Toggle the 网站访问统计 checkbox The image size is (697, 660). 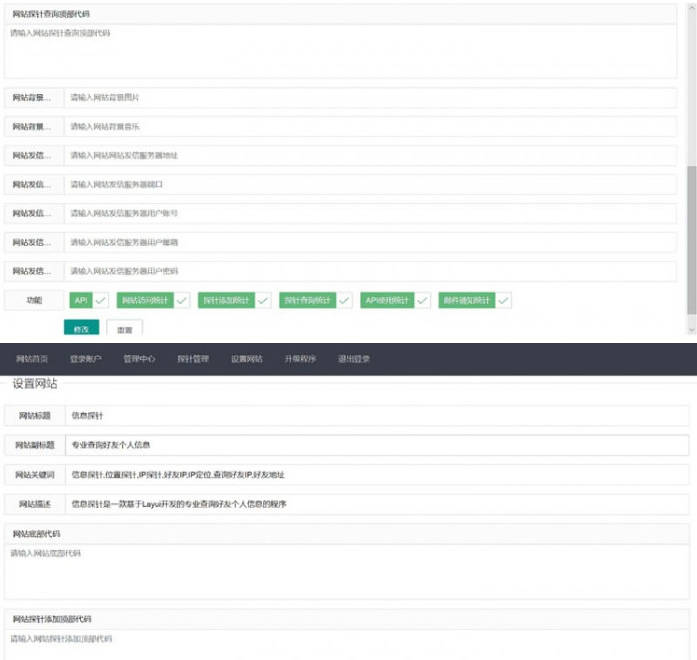[153, 300]
